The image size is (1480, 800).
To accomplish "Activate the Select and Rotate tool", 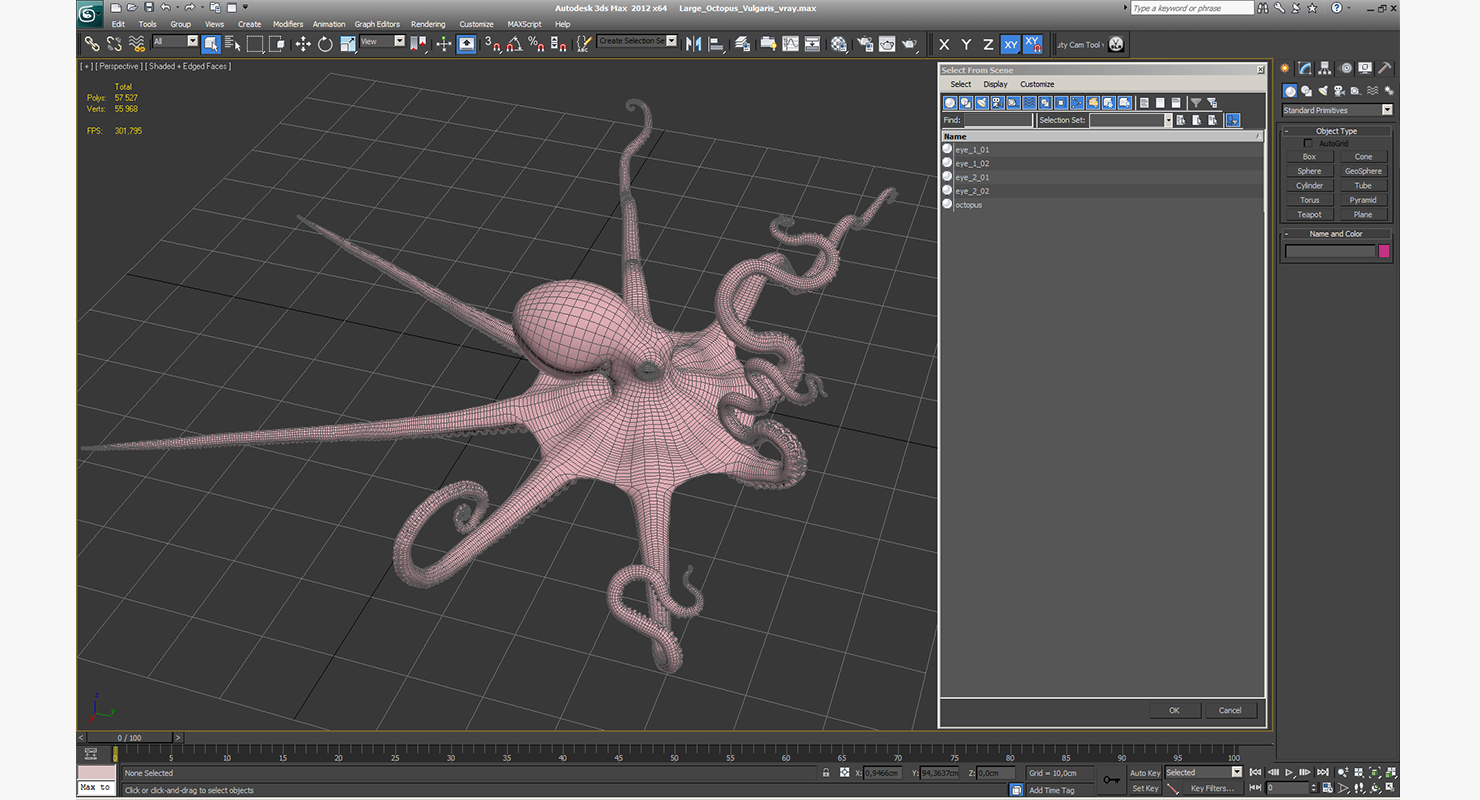I will (x=325, y=44).
